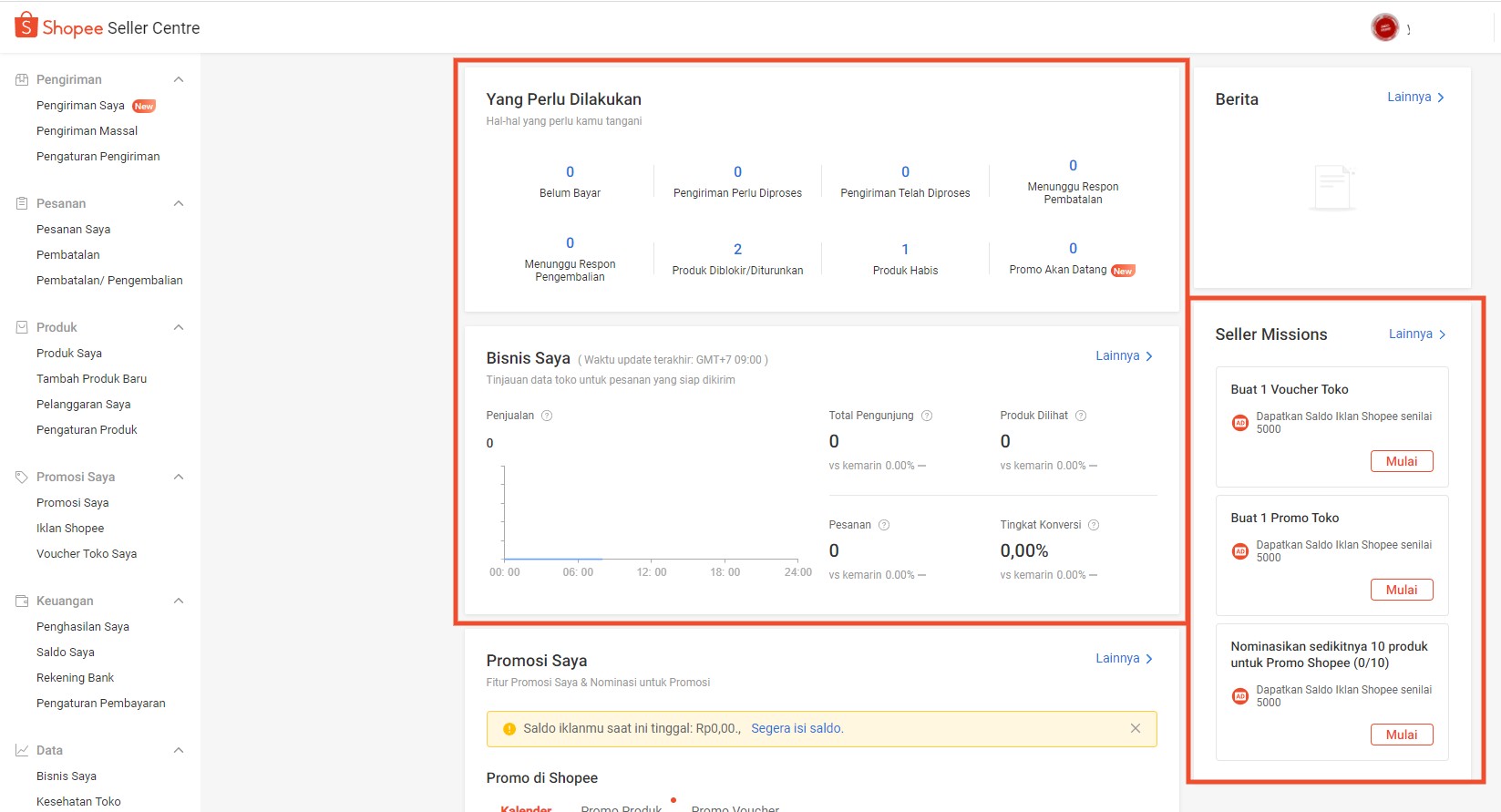Click Lainnya link in Seller Missions

pos(1417,334)
